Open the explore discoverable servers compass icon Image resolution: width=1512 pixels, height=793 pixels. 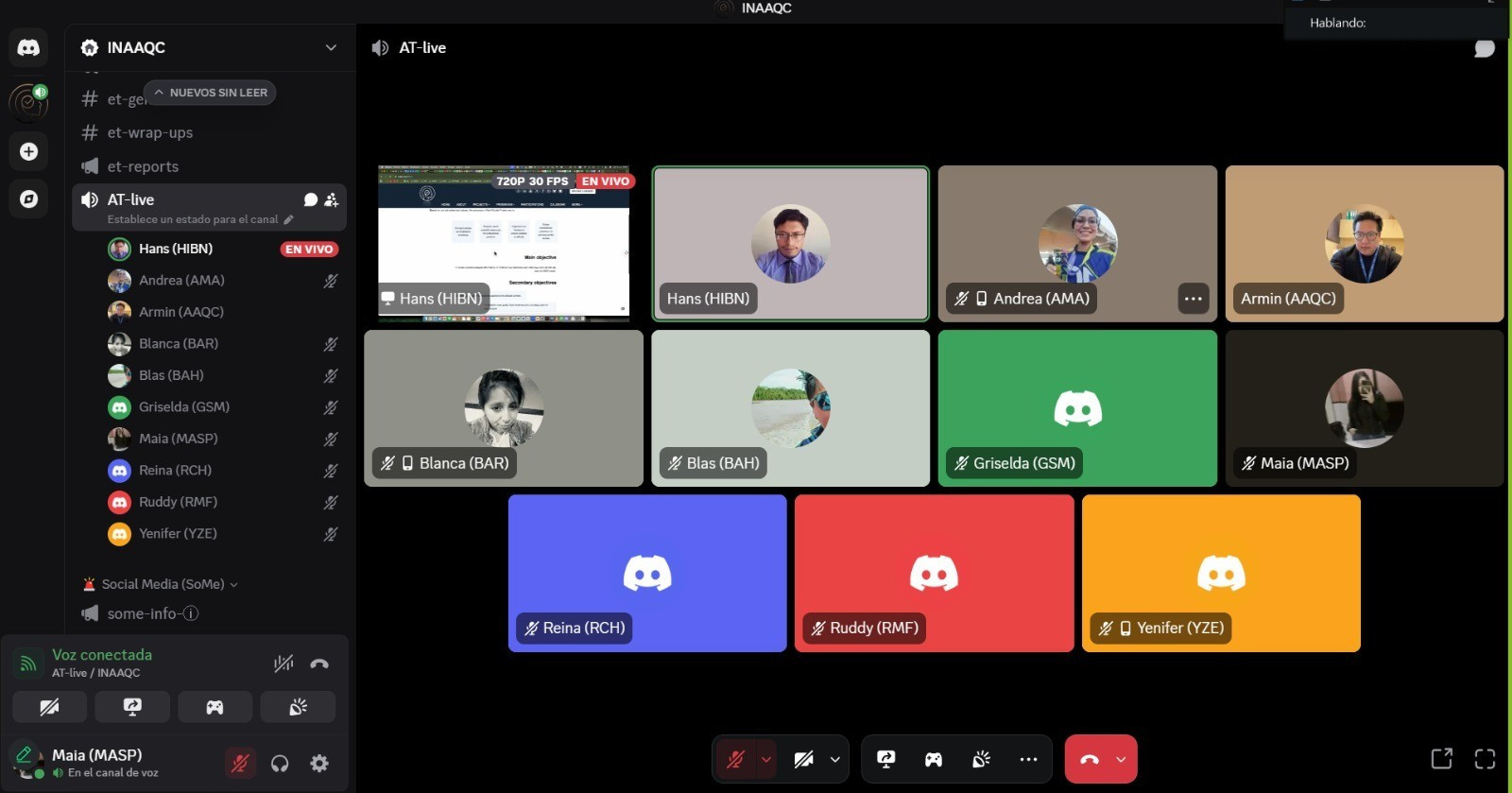[x=28, y=198]
